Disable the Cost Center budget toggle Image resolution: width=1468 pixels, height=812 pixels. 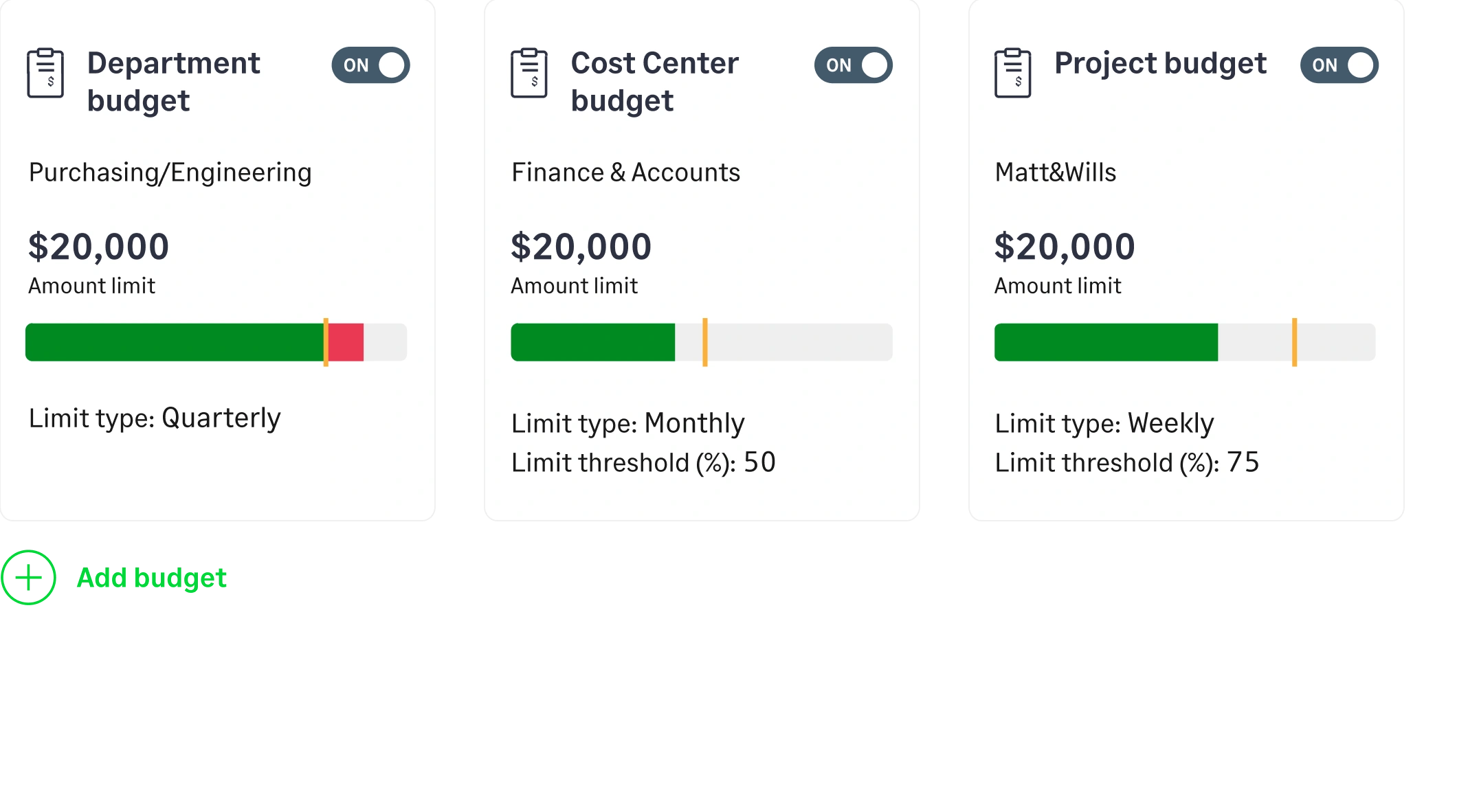pos(854,65)
